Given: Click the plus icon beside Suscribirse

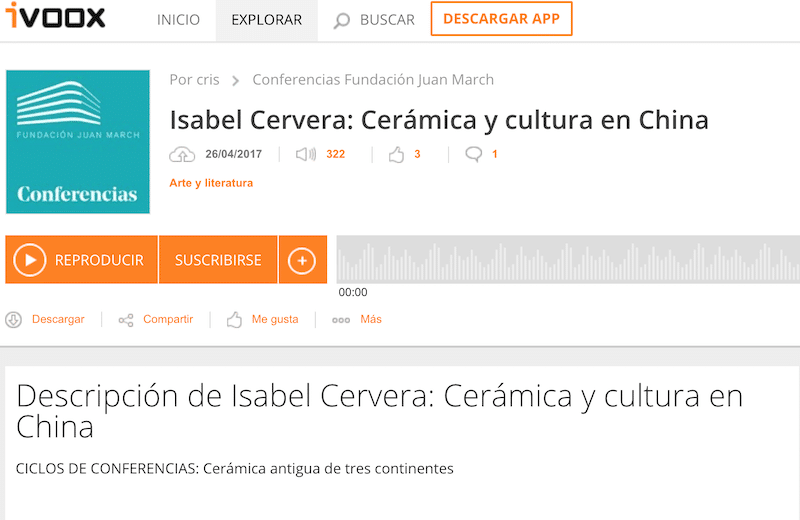Looking at the screenshot, I should pyautogui.click(x=302, y=260).
